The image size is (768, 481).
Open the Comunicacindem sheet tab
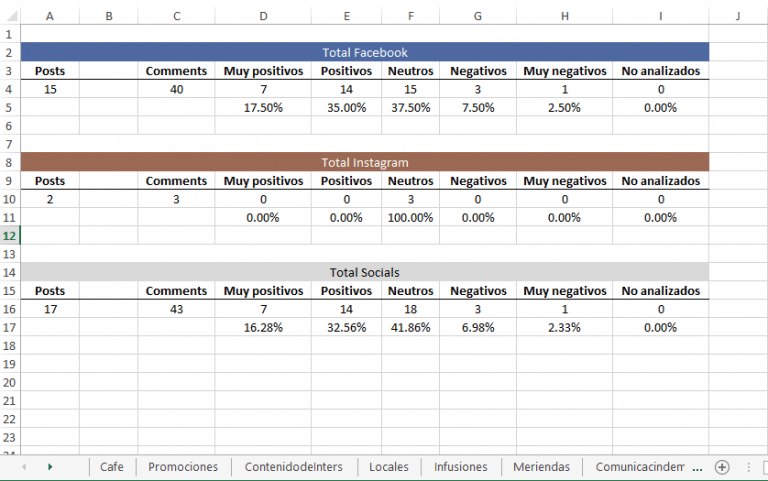click(x=640, y=467)
